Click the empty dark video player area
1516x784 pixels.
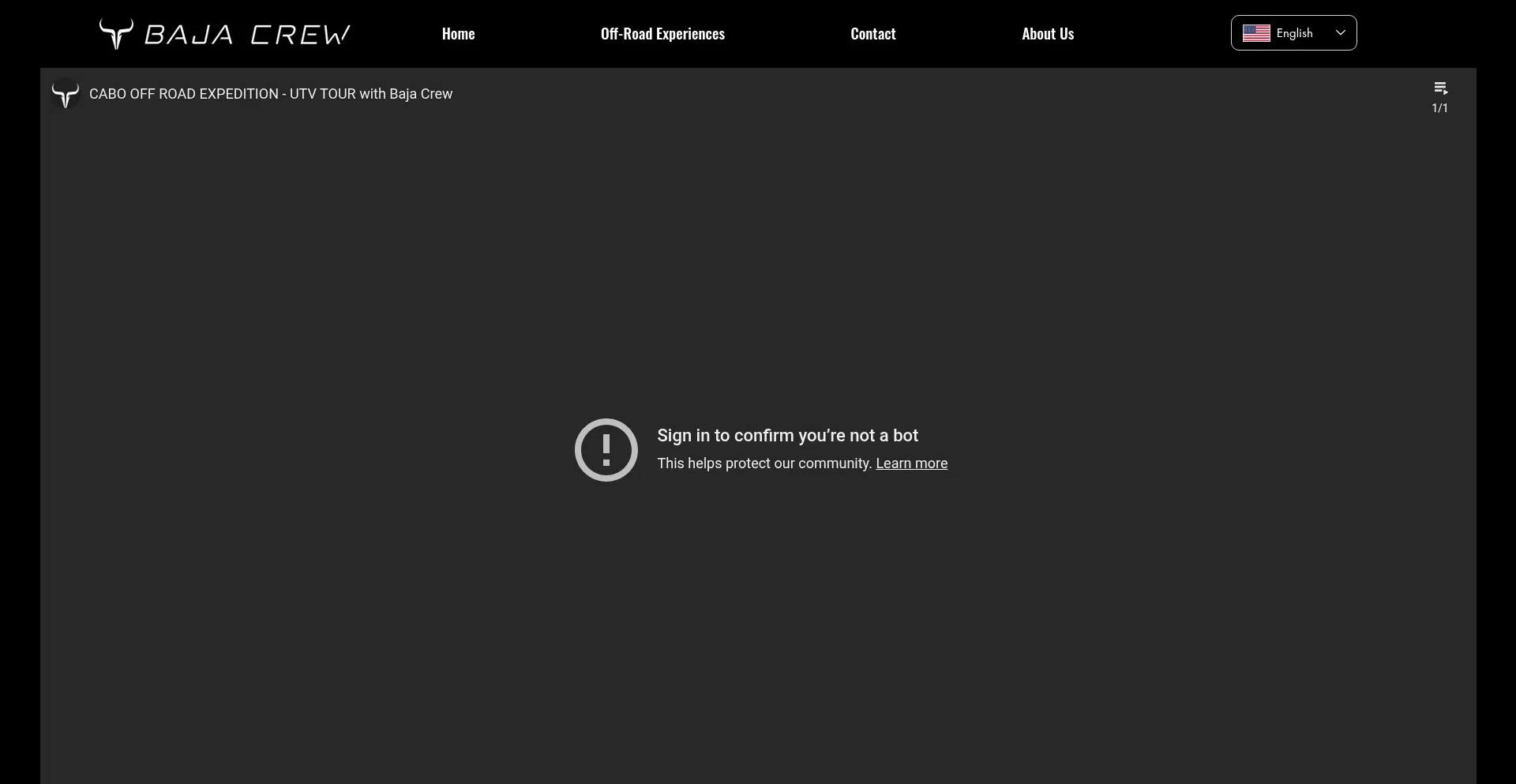758,632
